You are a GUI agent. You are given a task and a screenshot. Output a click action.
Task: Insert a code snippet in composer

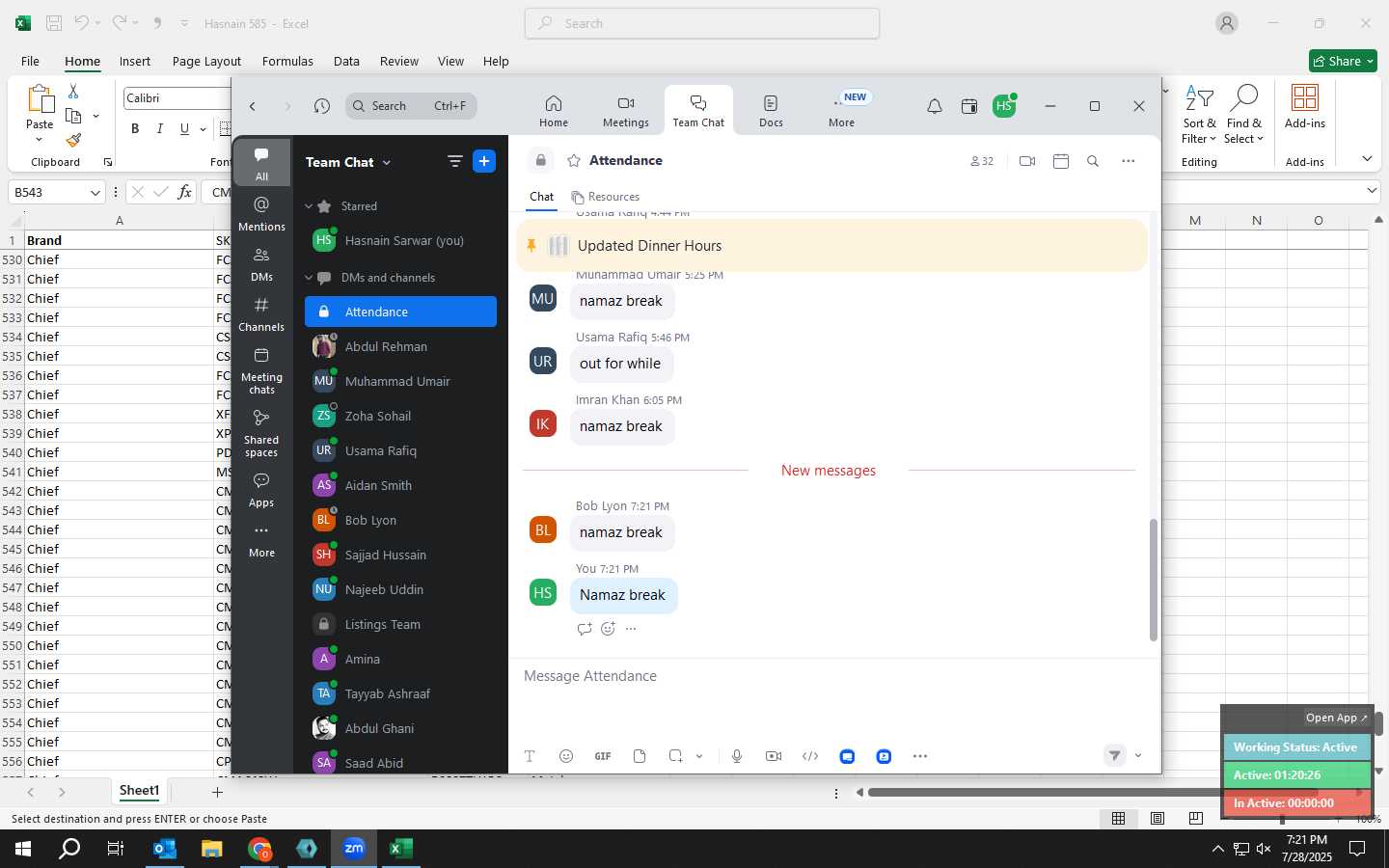point(810,756)
